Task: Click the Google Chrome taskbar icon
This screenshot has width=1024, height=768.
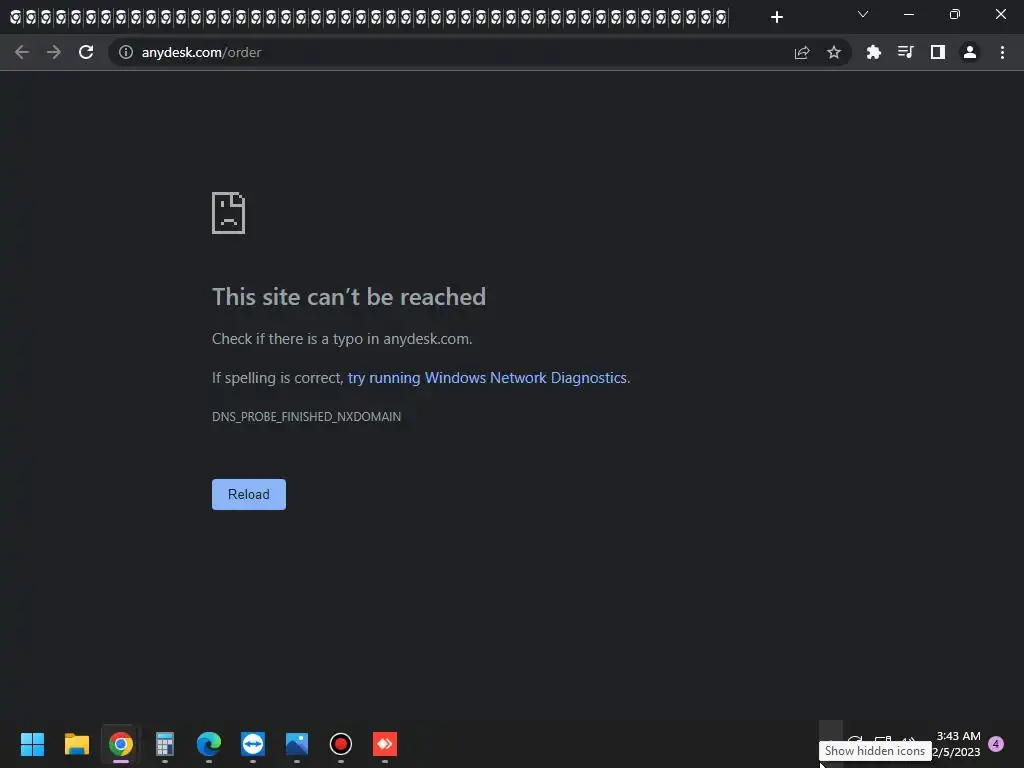Action: pos(121,744)
